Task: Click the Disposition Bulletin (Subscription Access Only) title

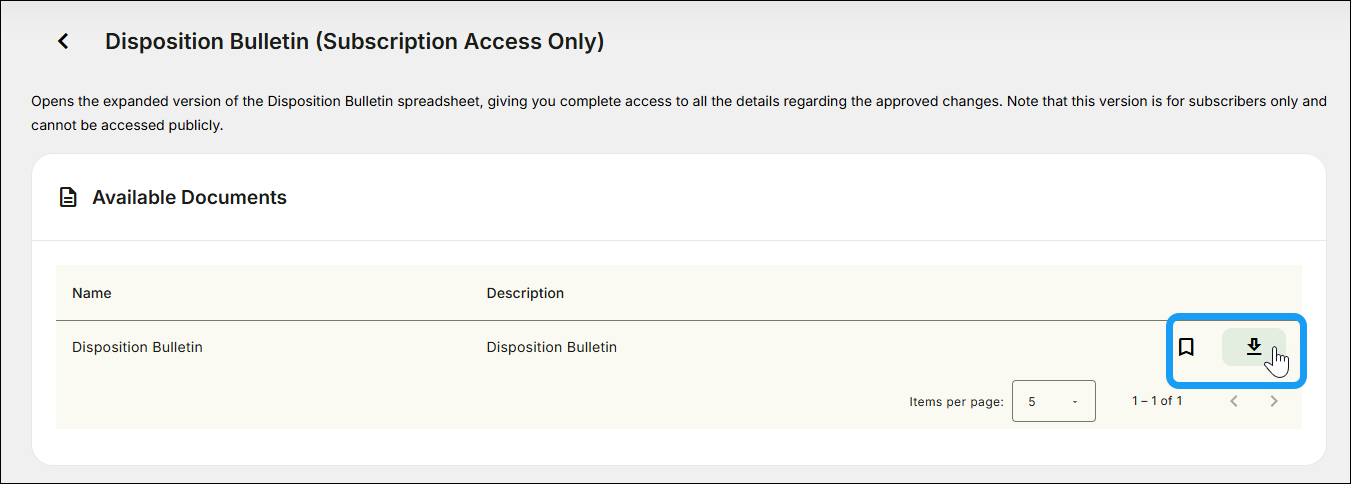Action: click(x=355, y=42)
